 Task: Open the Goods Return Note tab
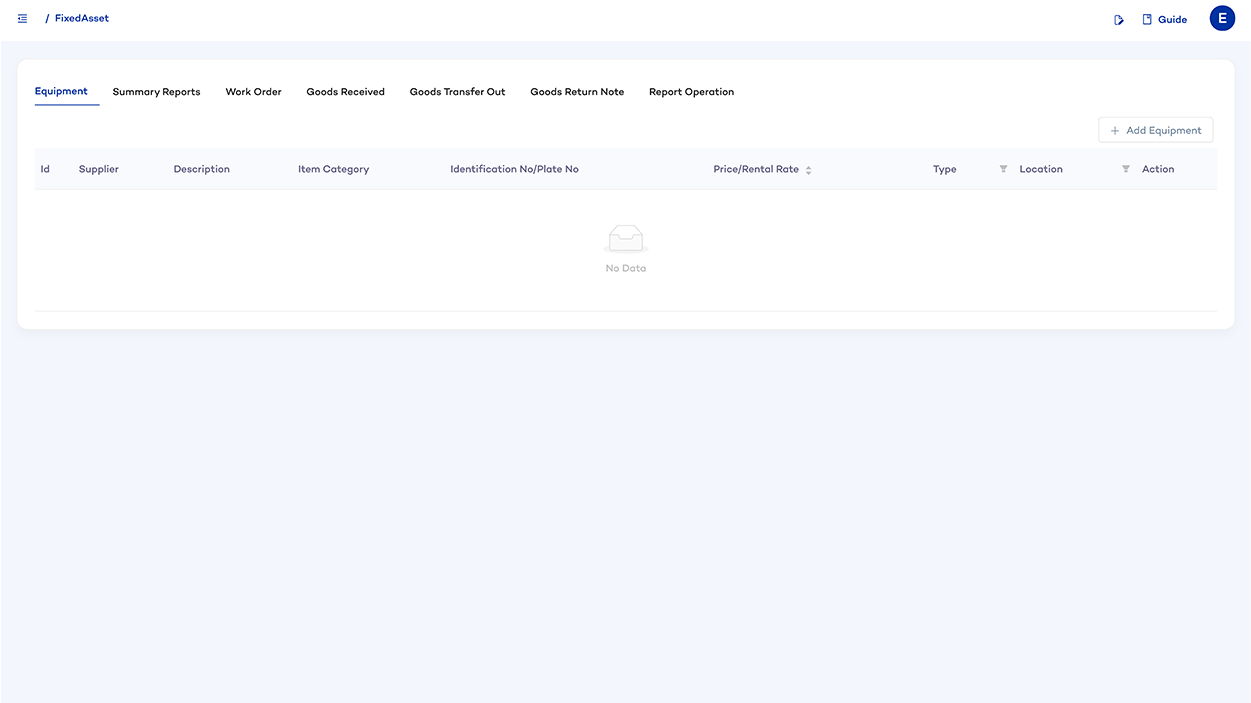tap(577, 92)
